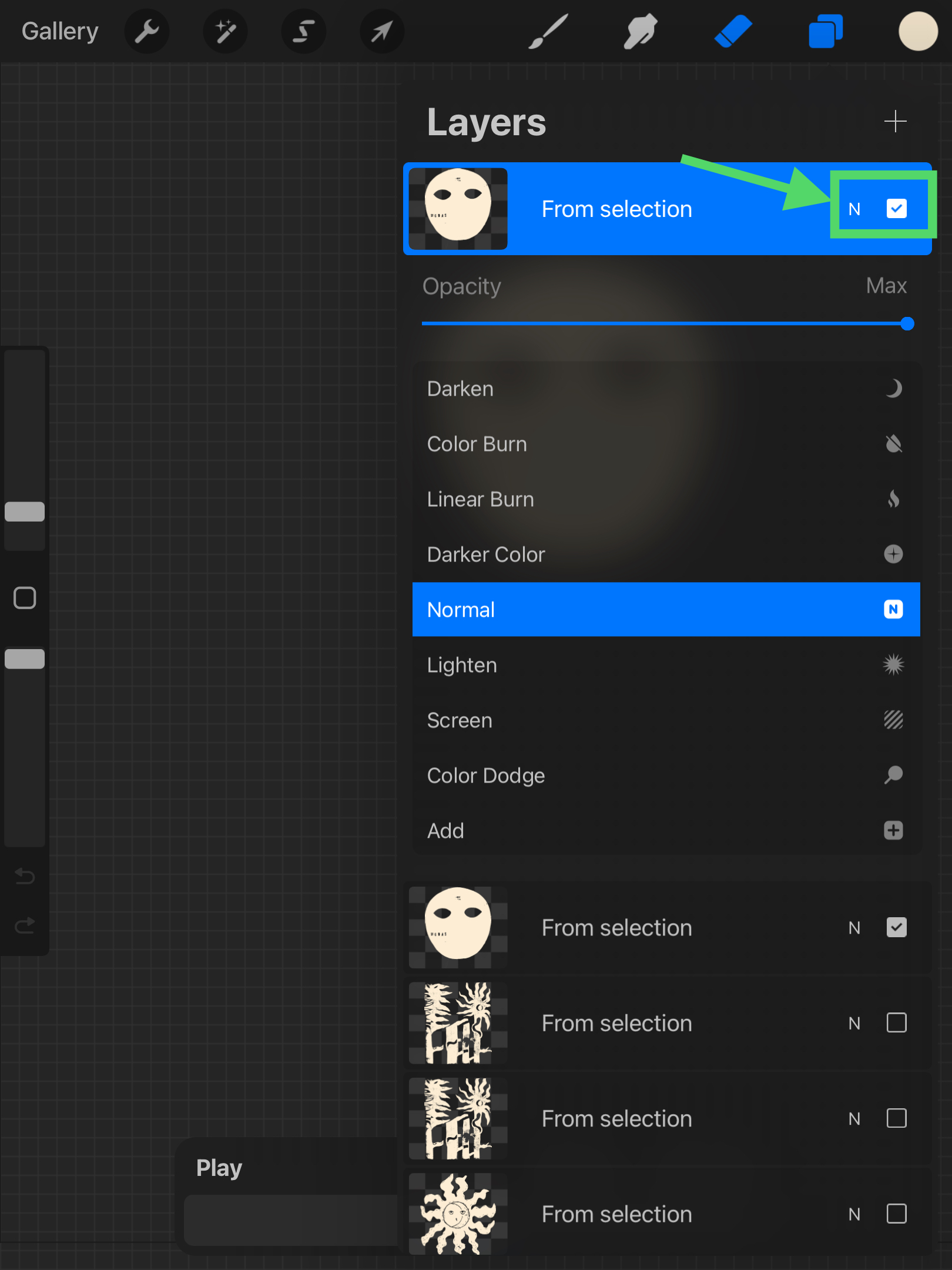The height and width of the screenshot is (1270, 952).
Task: Open the Actions wrench menu
Action: (147, 32)
